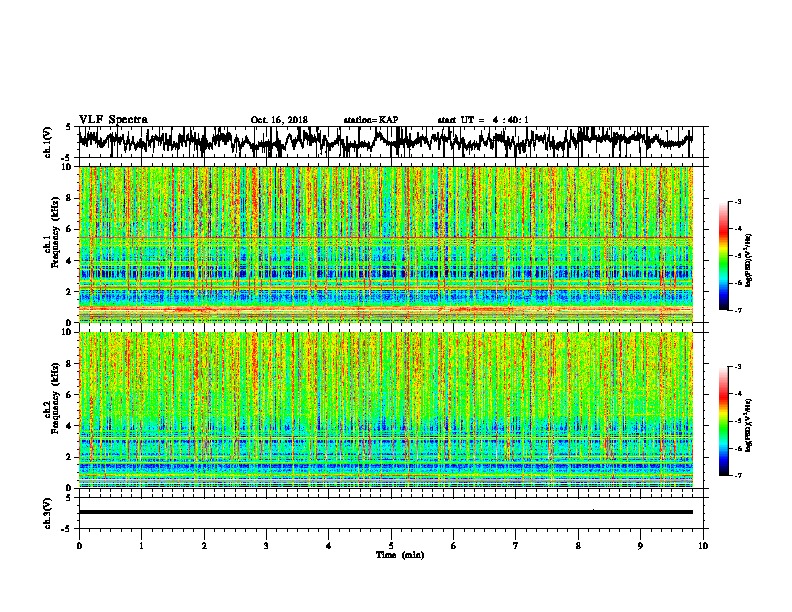This screenshot has width=792, height=612.
Task: Click the ch.1 colorbar log(PSD) unit label
Action: [x=748, y=261]
